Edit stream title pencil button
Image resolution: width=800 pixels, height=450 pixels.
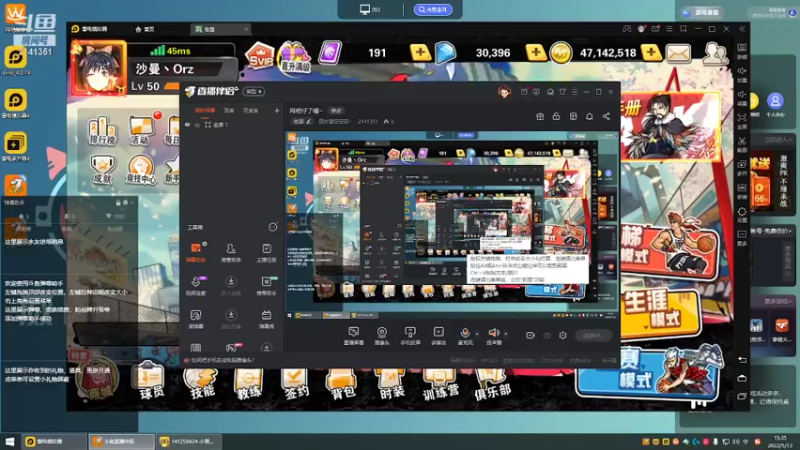tap(336, 110)
